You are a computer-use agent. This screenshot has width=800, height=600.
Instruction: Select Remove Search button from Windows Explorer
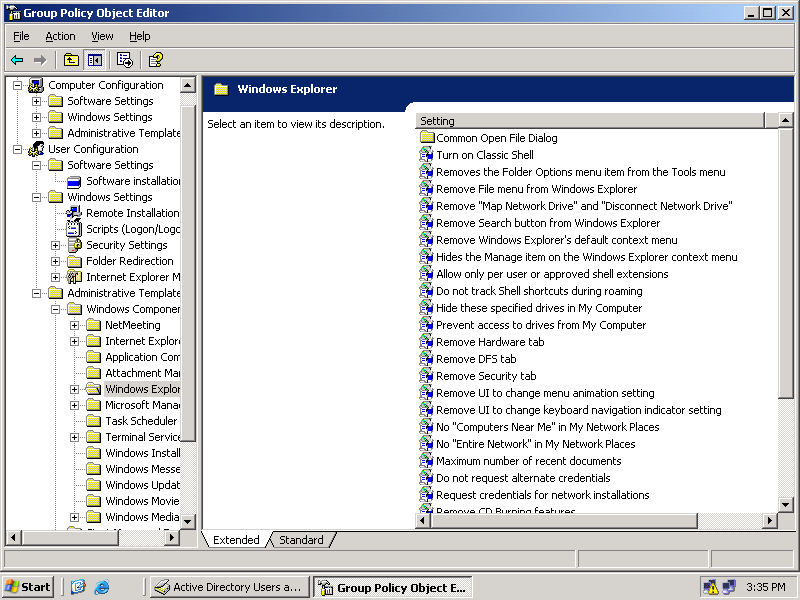[x=548, y=223]
